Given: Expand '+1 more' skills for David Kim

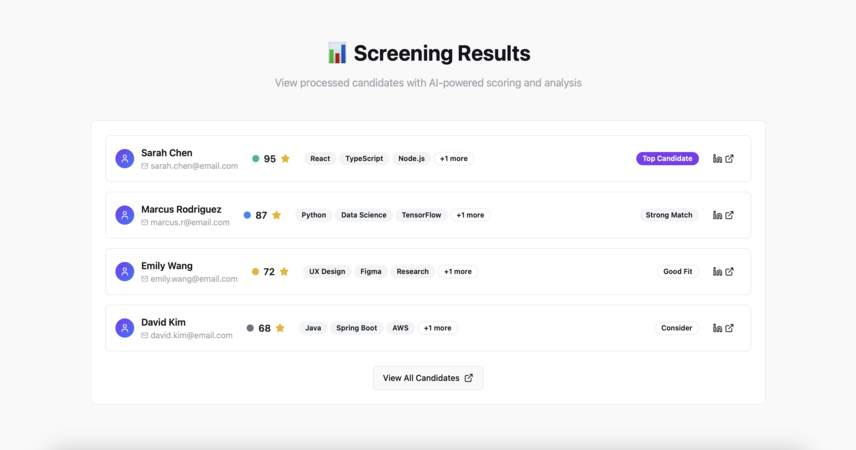Looking at the screenshot, I should pyautogui.click(x=437, y=328).
